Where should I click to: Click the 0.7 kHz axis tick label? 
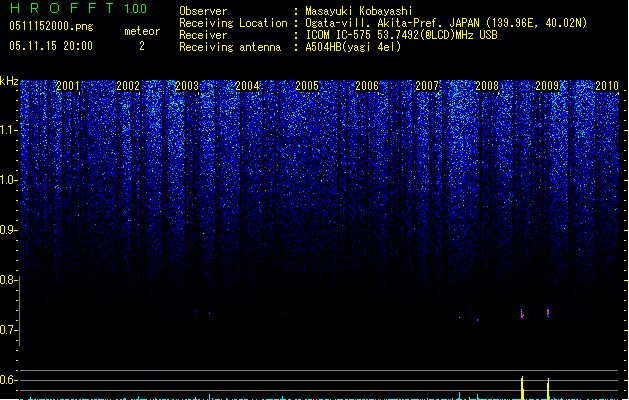[x=8, y=330]
